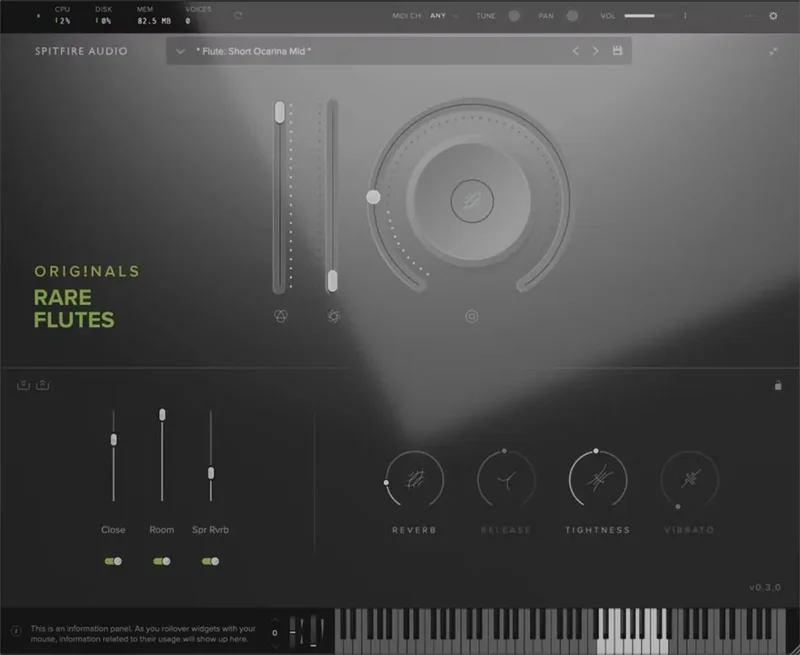Click the PAN knob in top bar
Viewport: 800px width, 655px height.
pos(572,16)
